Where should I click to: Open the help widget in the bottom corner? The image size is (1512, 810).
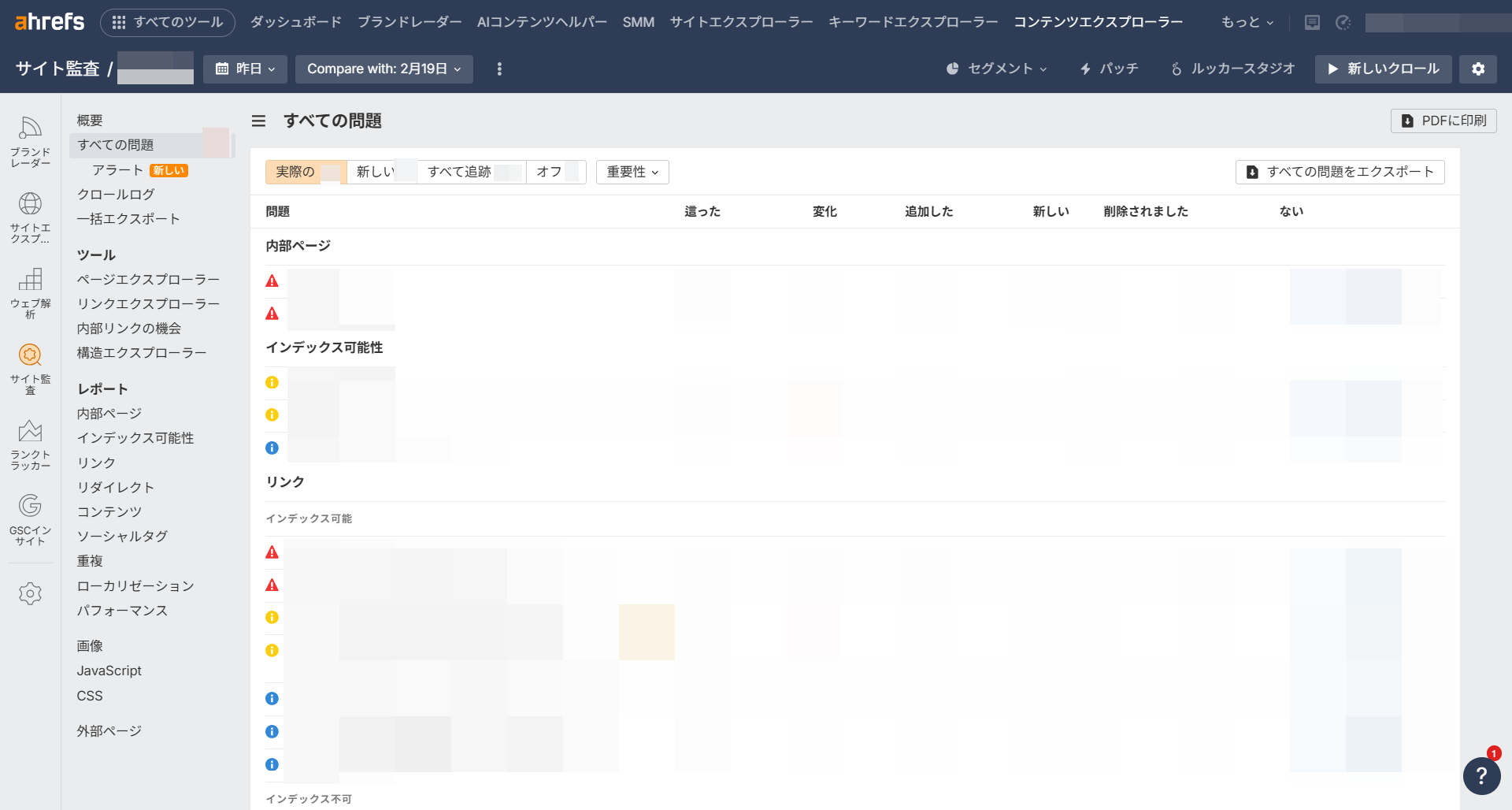[1481, 776]
